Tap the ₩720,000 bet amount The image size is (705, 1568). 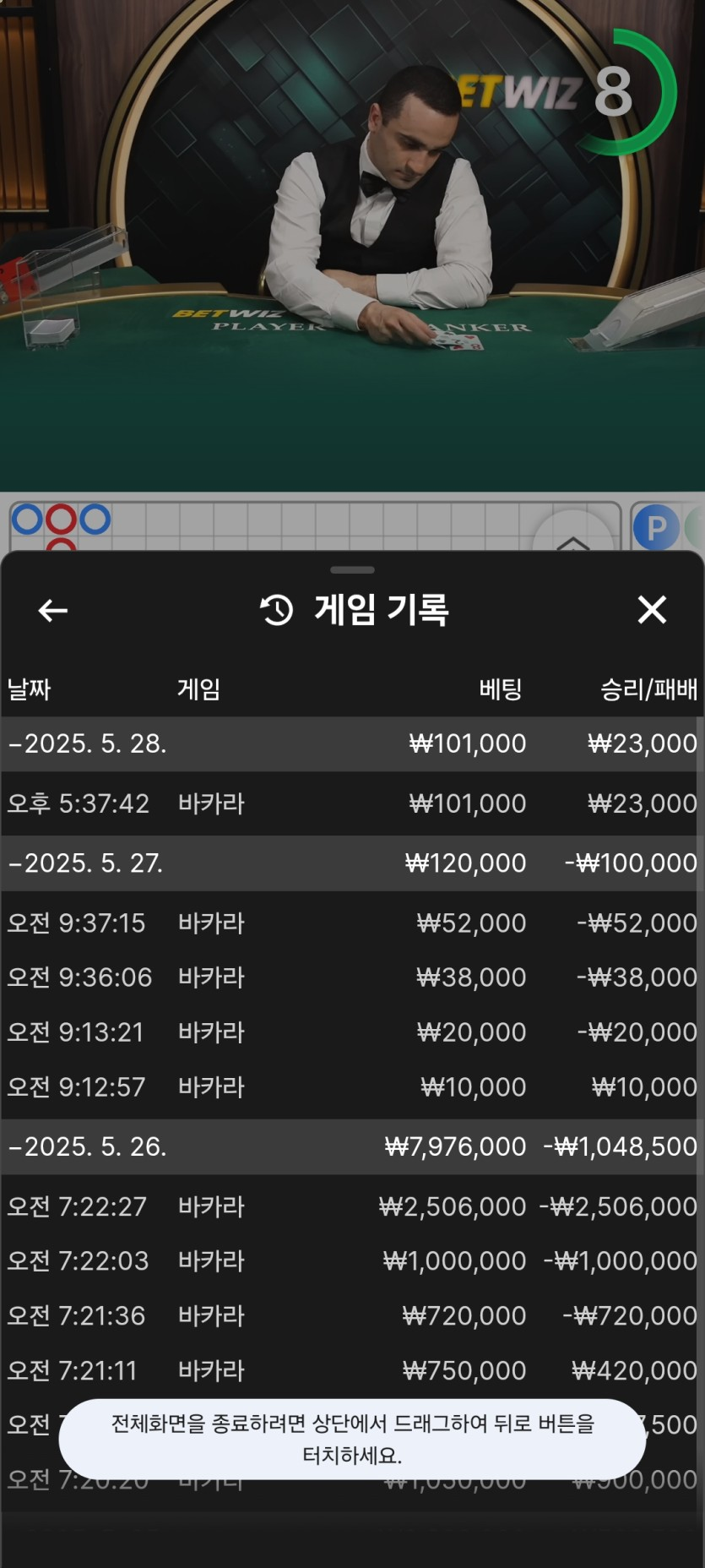click(x=464, y=1316)
